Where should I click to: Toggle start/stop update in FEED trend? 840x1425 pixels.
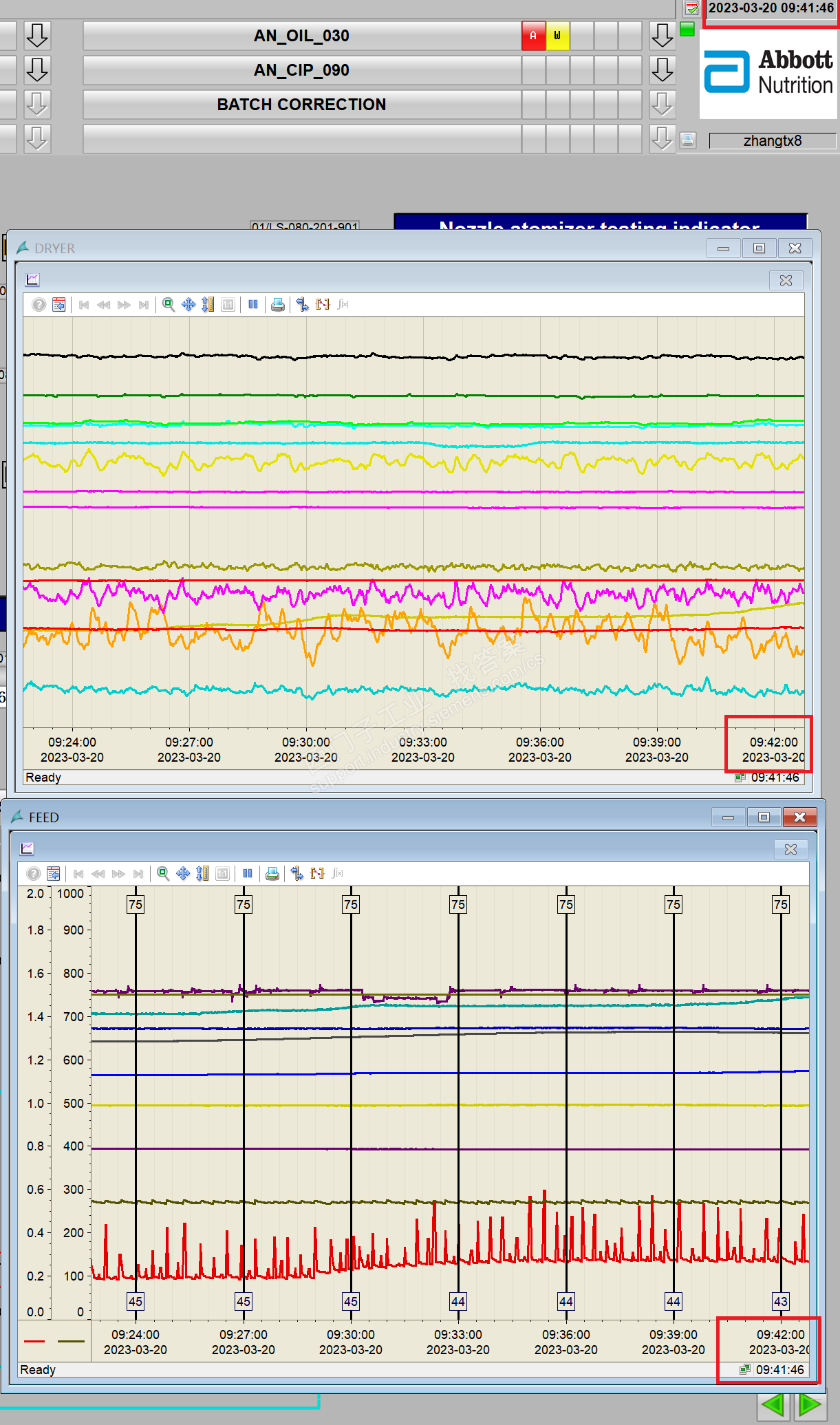click(x=247, y=873)
